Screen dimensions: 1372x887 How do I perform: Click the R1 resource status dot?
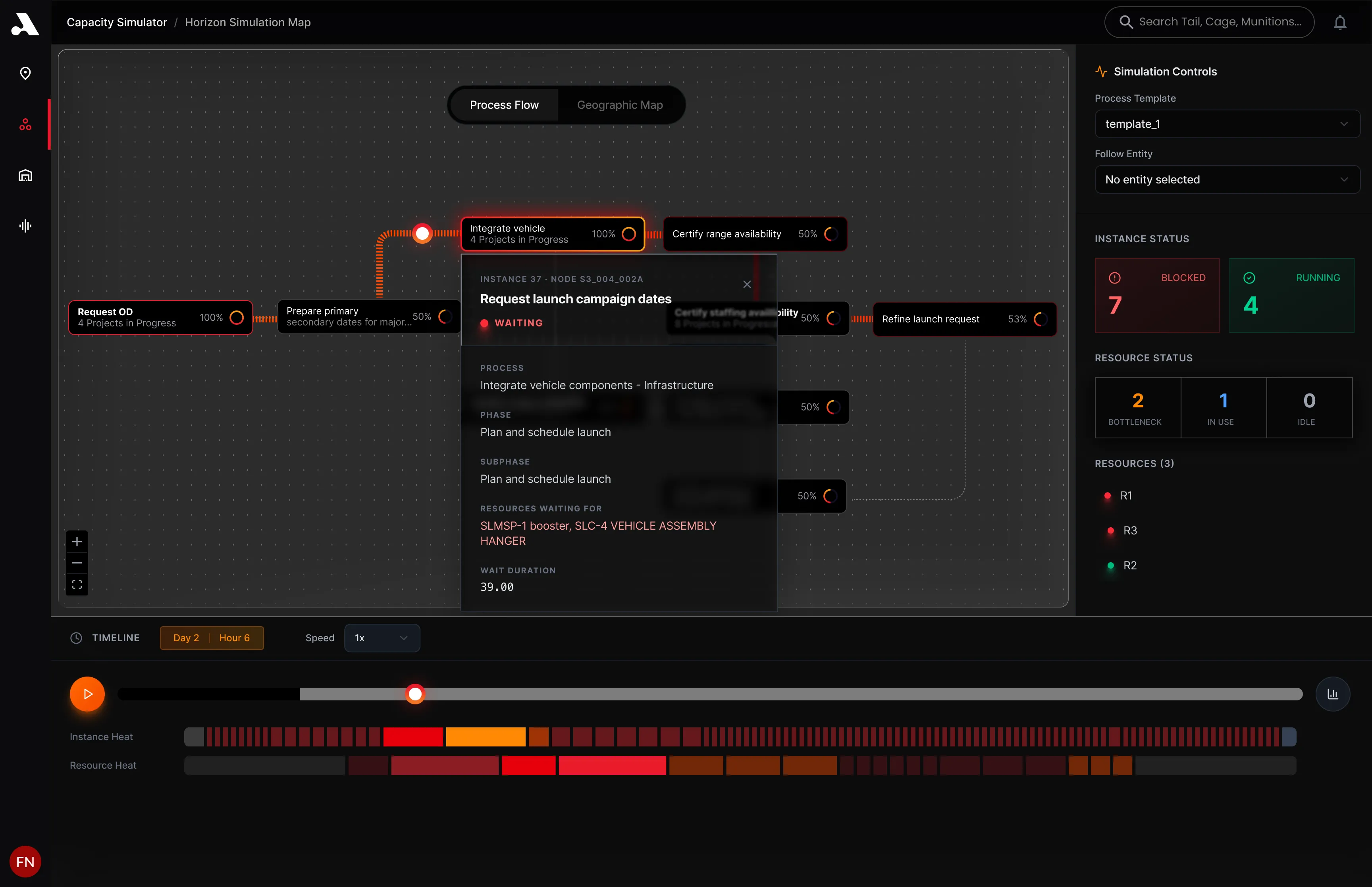(x=1107, y=496)
